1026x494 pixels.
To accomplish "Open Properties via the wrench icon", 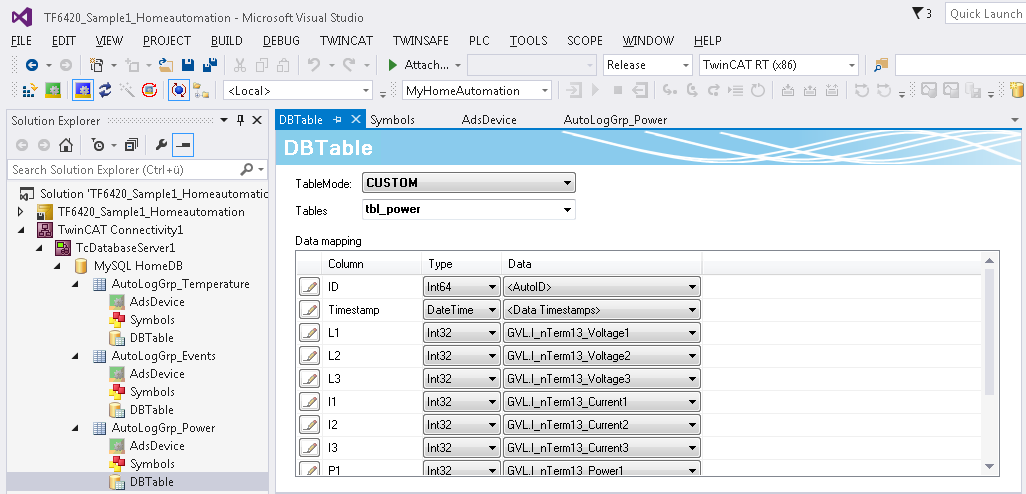I will coord(161,145).
